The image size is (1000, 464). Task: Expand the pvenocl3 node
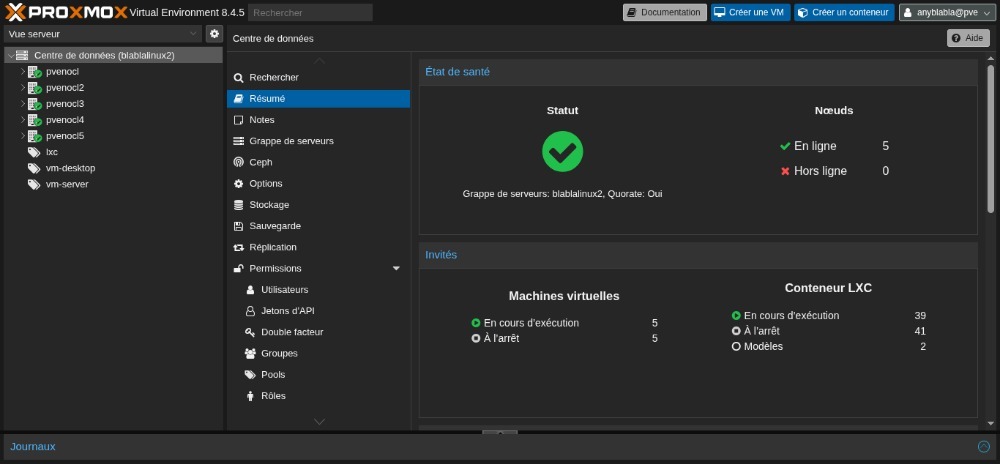22,104
